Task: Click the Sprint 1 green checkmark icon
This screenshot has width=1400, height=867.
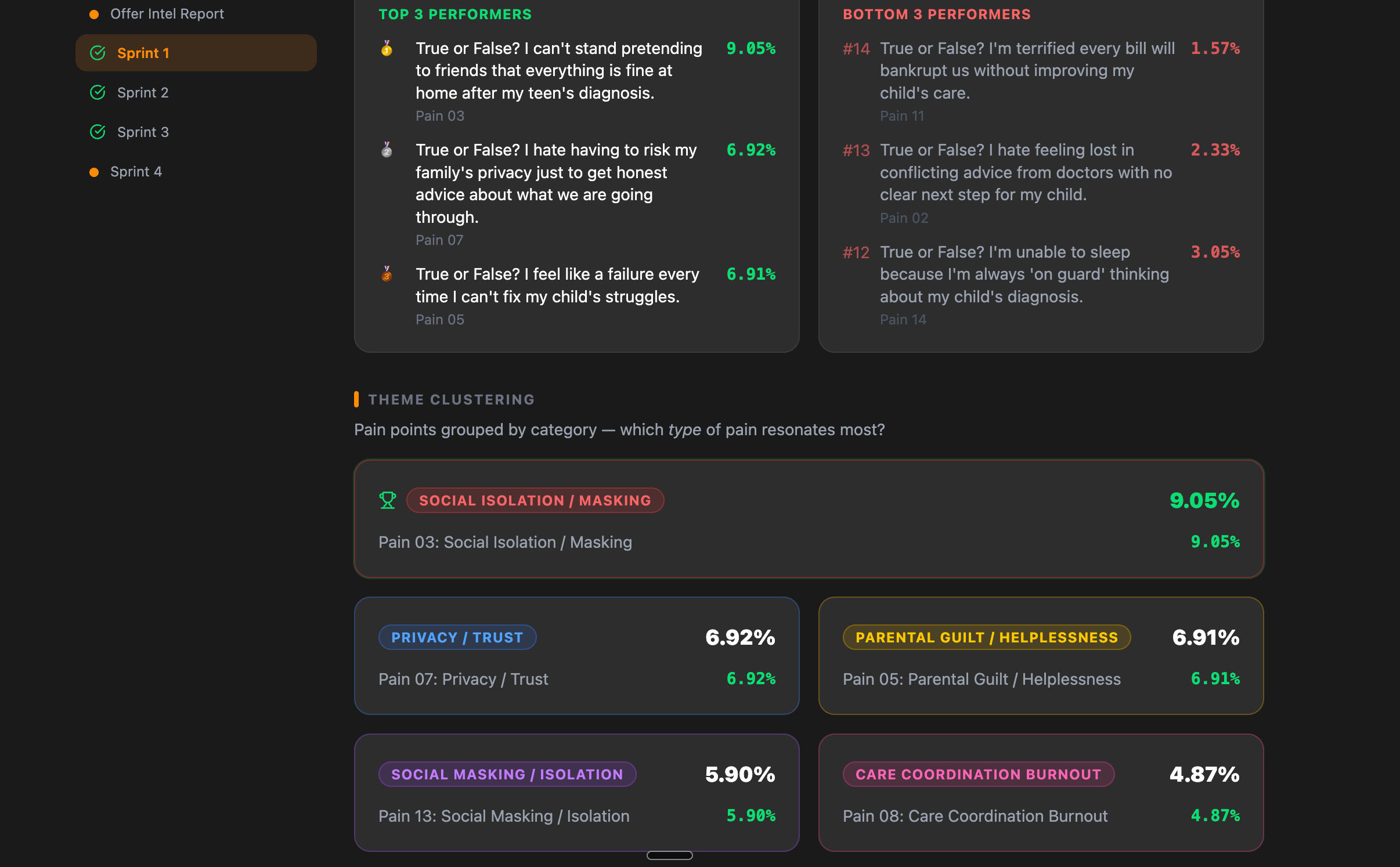Action: [98, 53]
